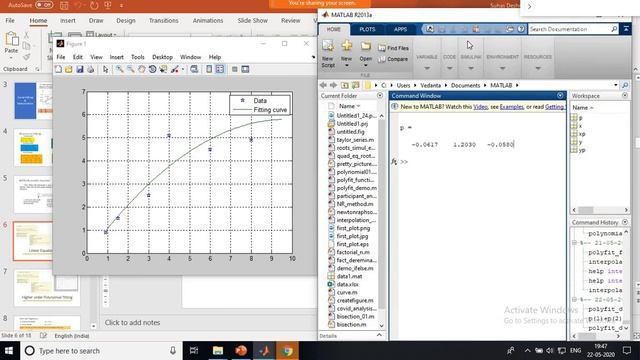This screenshot has height=360, width=640.
Task: Open the New dropdown in MATLAB
Action: (x=347, y=65)
